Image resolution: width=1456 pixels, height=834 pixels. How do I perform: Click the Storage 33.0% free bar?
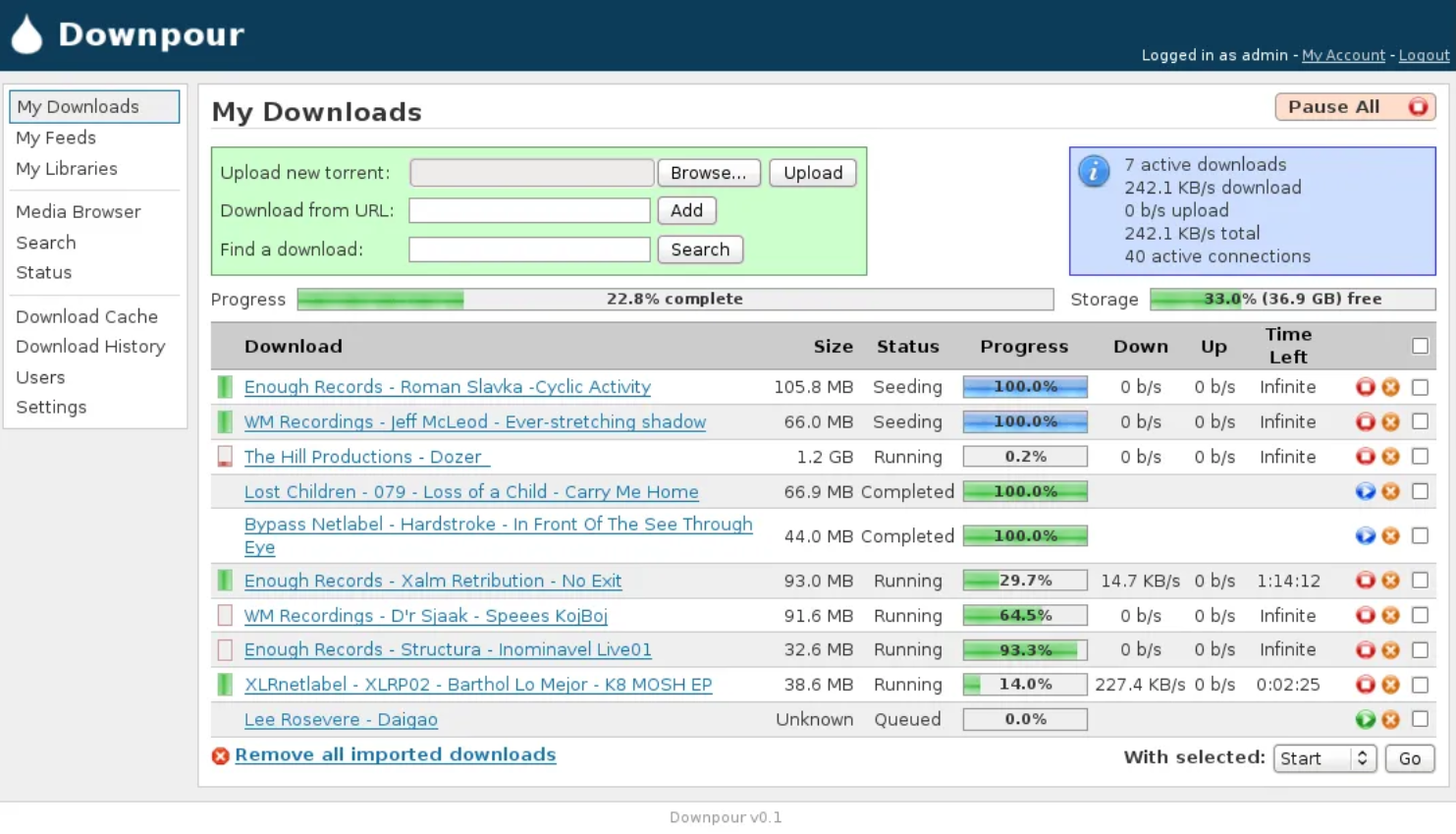pyautogui.click(x=1292, y=299)
